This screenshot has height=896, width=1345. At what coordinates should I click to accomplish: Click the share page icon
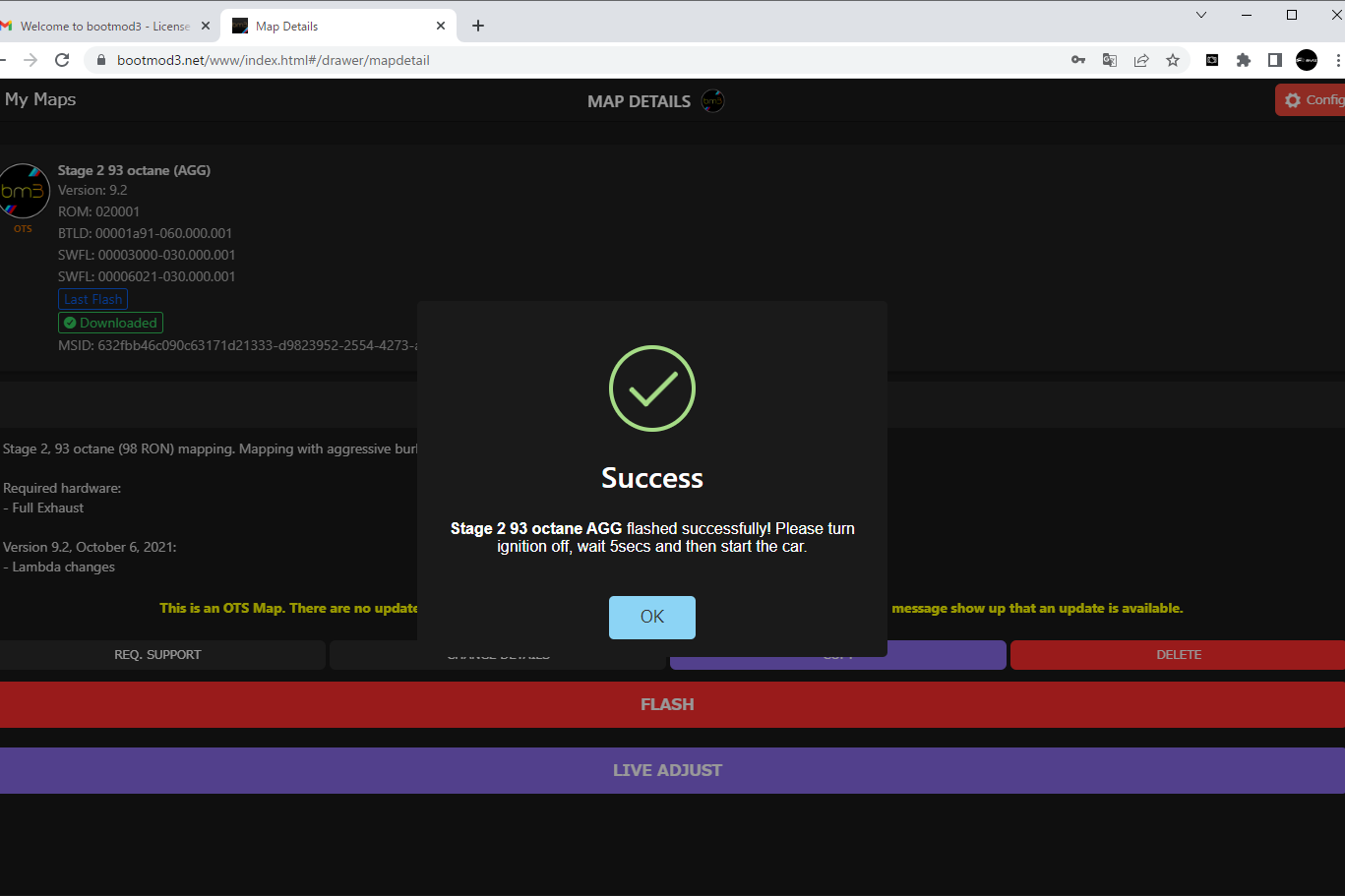point(1141,60)
